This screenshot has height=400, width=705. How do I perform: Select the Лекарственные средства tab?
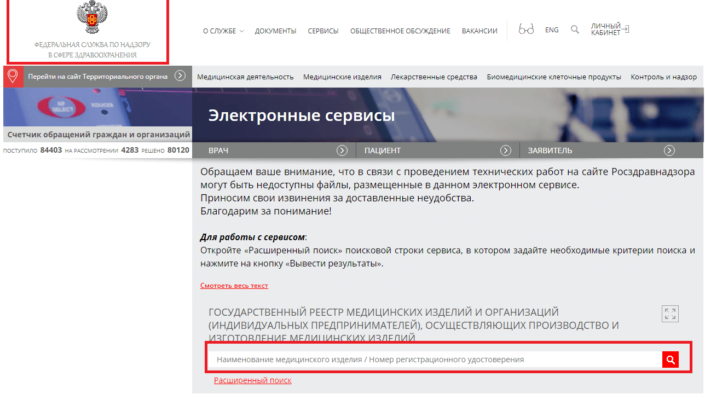click(434, 76)
